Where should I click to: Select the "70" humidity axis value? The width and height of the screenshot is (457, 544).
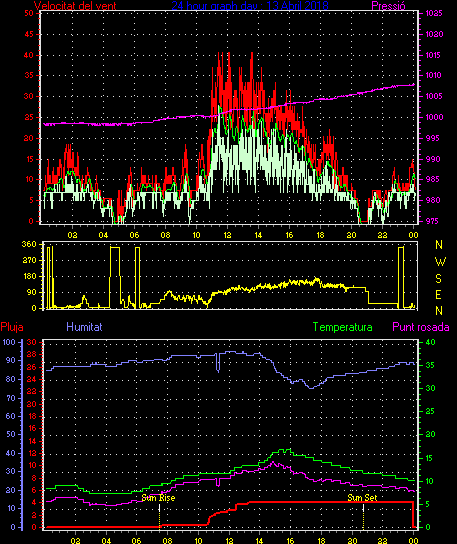[11, 398]
